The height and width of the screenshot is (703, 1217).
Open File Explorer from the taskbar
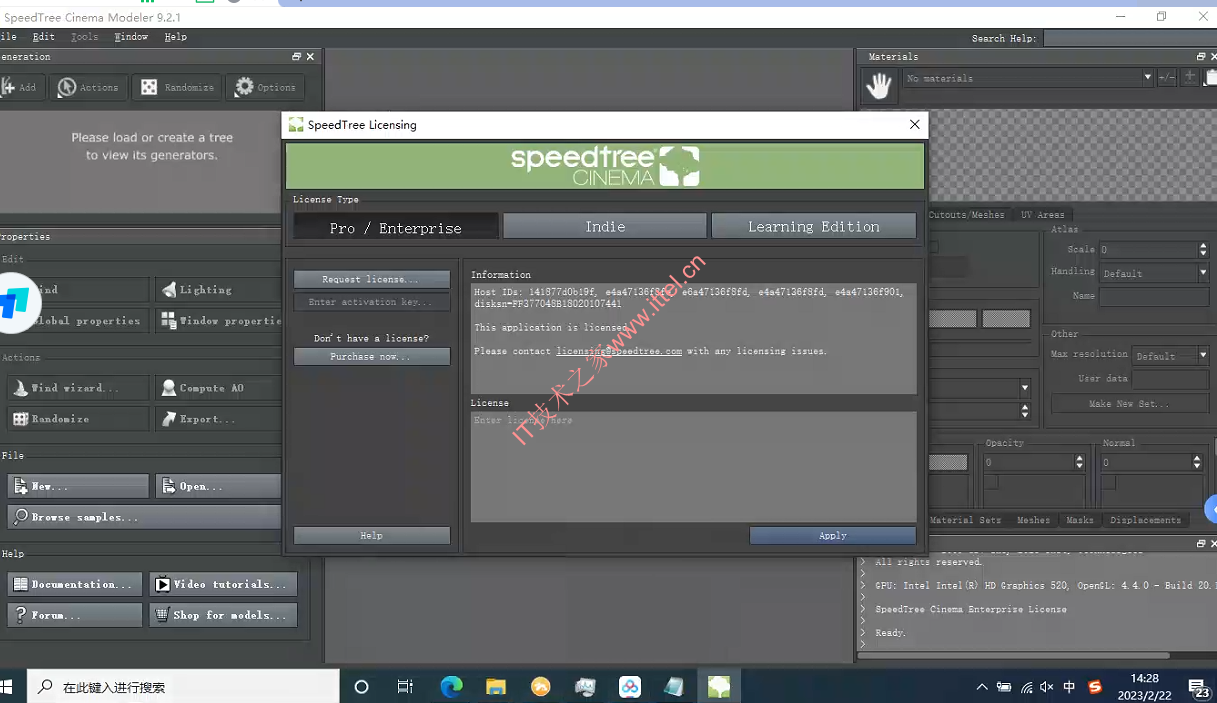point(496,686)
